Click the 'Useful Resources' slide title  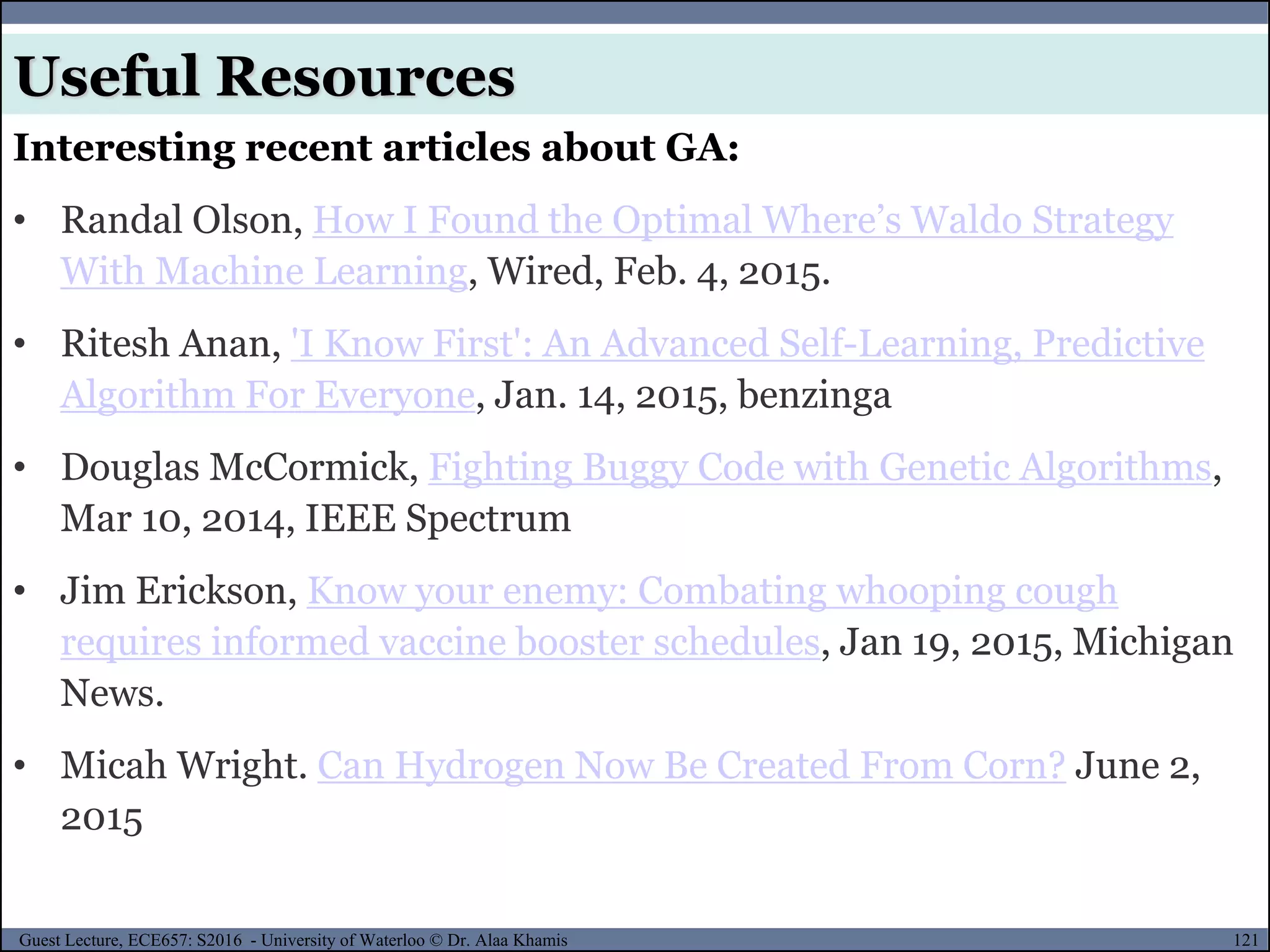[265, 77]
